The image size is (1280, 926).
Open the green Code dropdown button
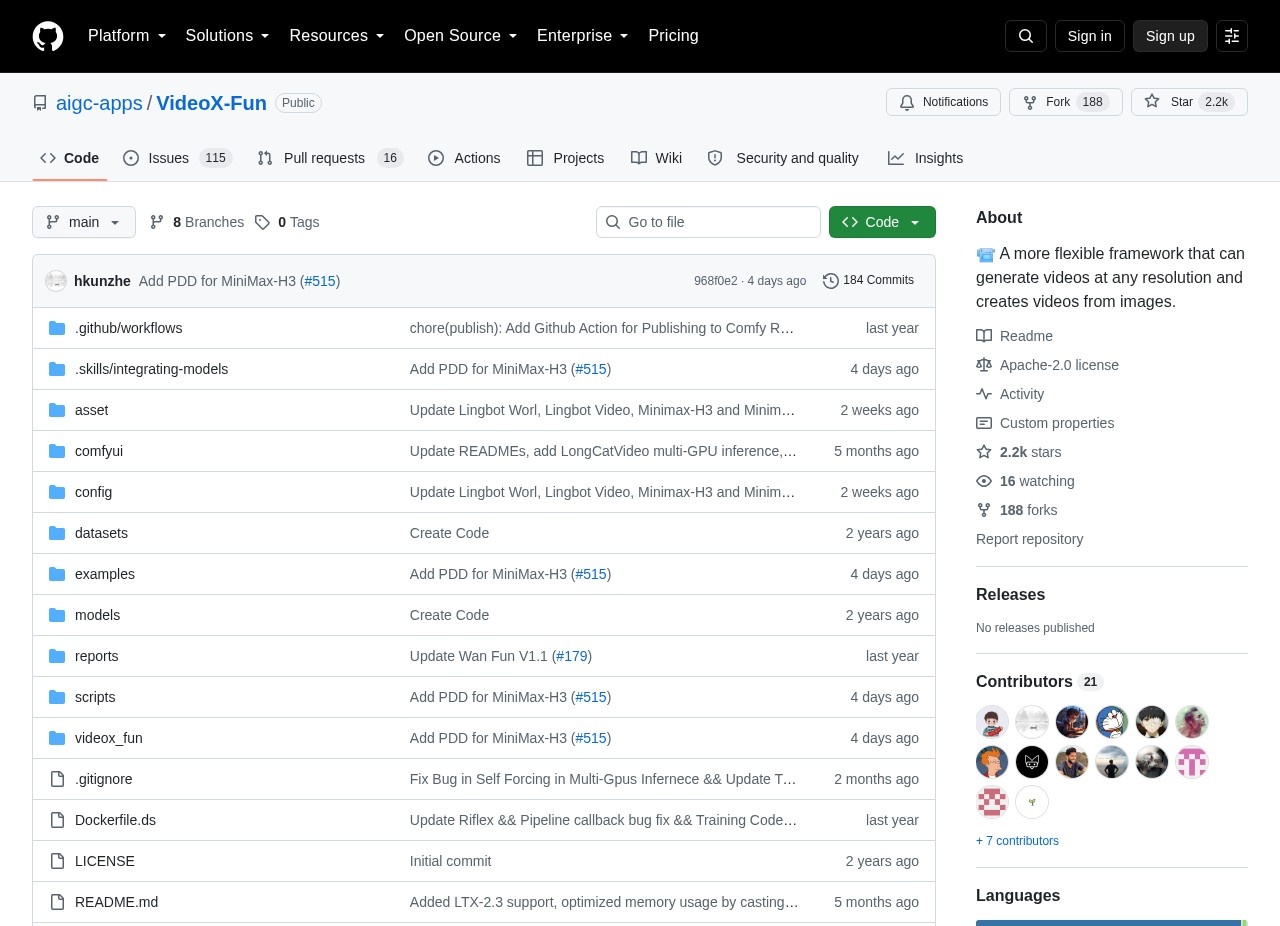[882, 222]
